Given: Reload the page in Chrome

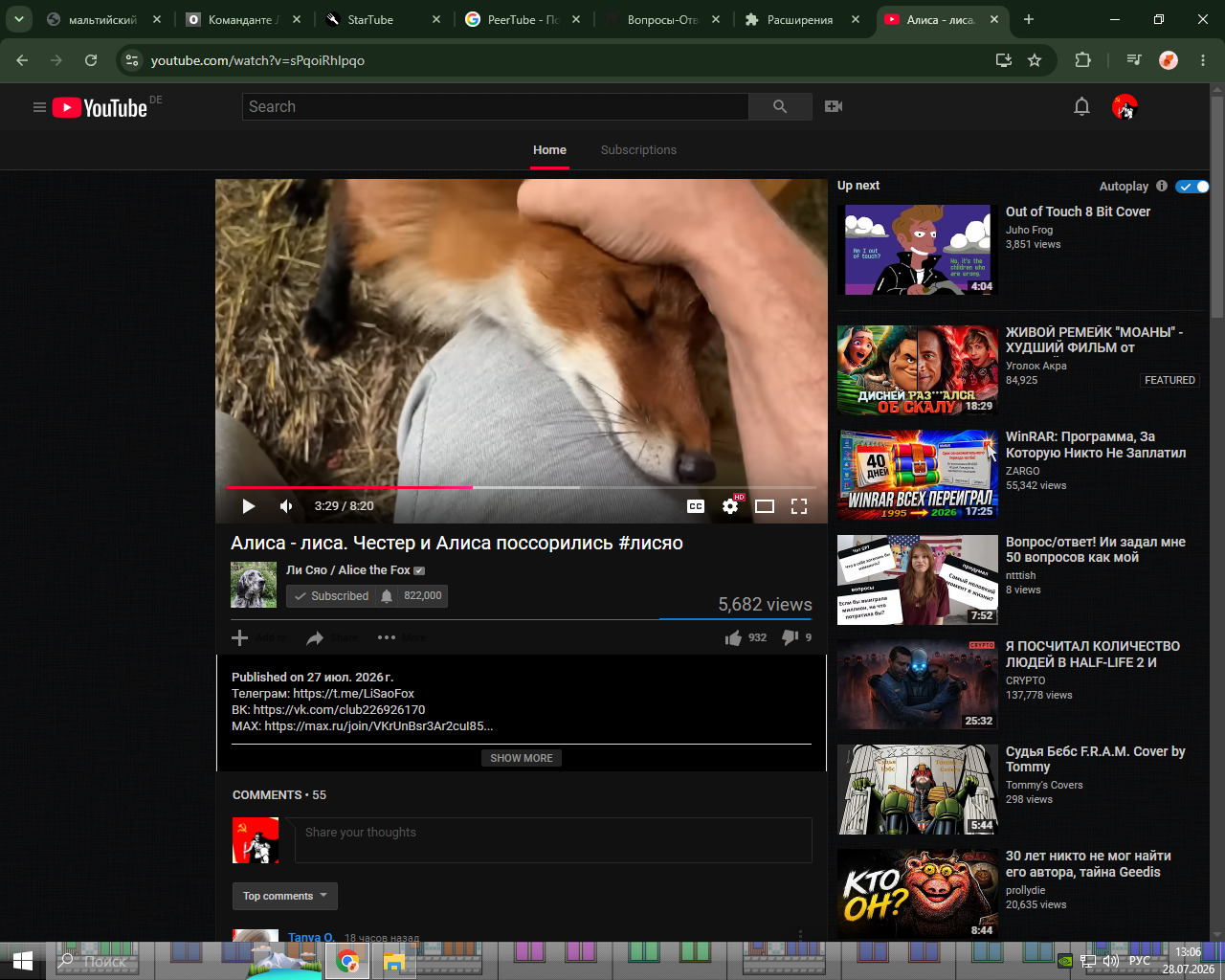Looking at the screenshot, I should tap(91, 60).
